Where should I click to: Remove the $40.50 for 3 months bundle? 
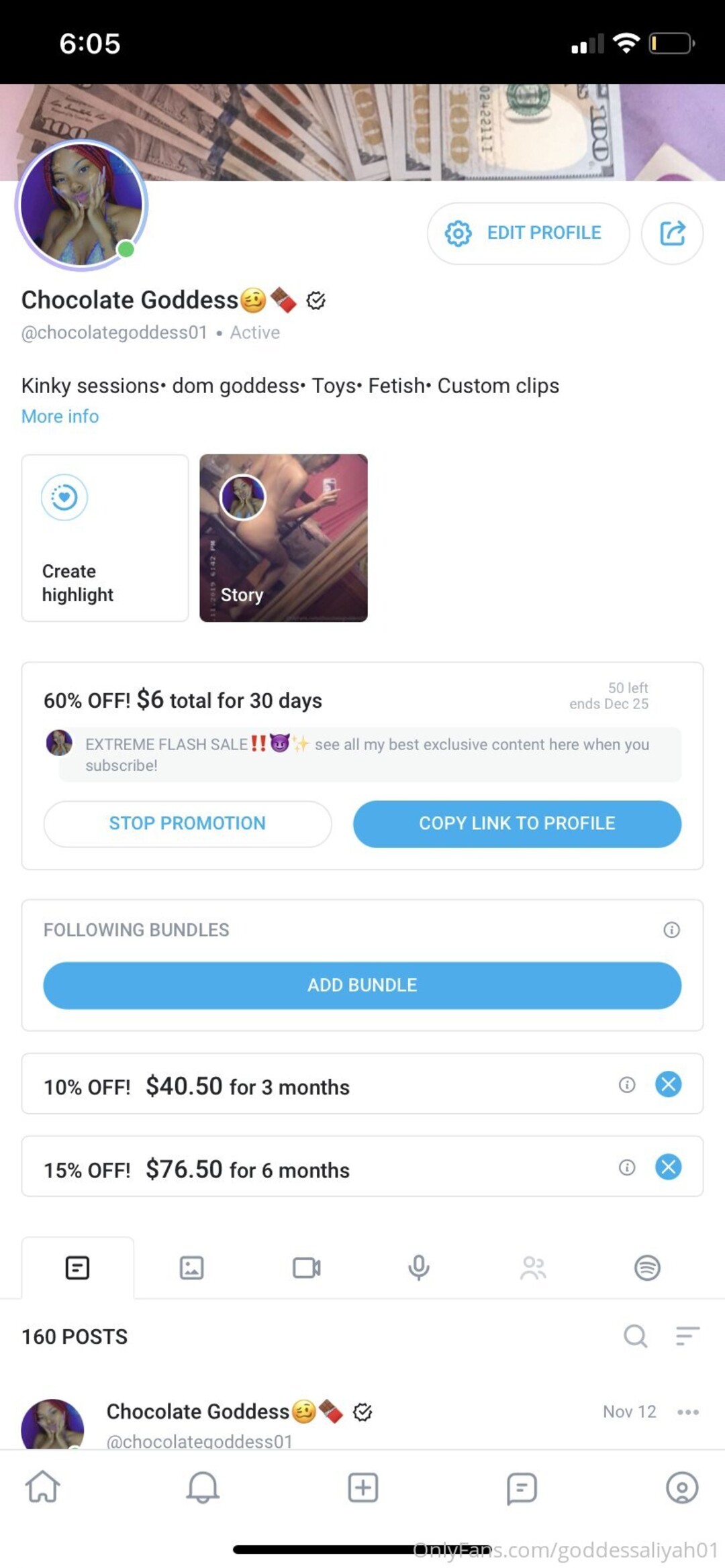(x=668, y=1084)
